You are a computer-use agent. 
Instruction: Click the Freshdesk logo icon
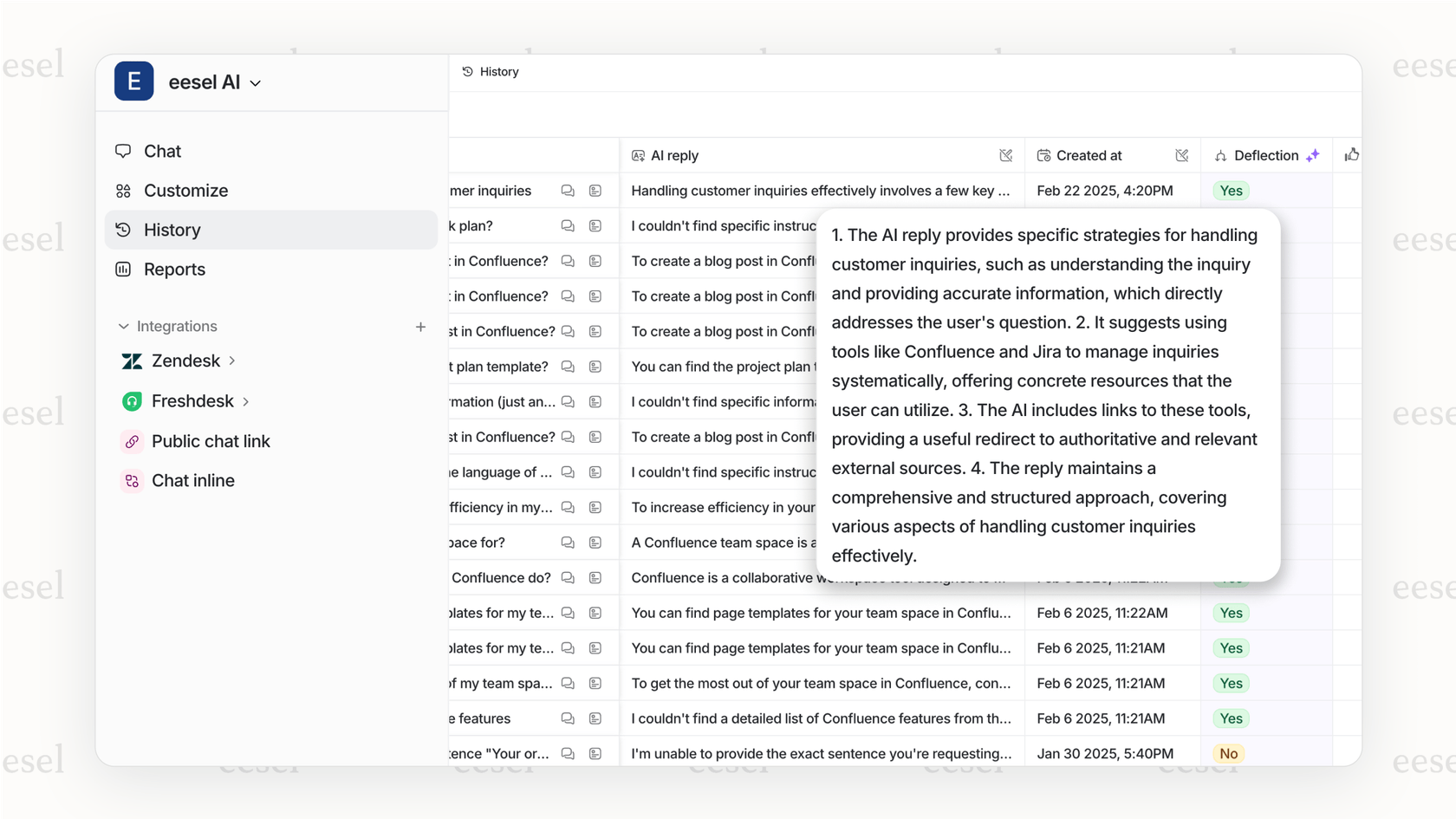(132, 400)
